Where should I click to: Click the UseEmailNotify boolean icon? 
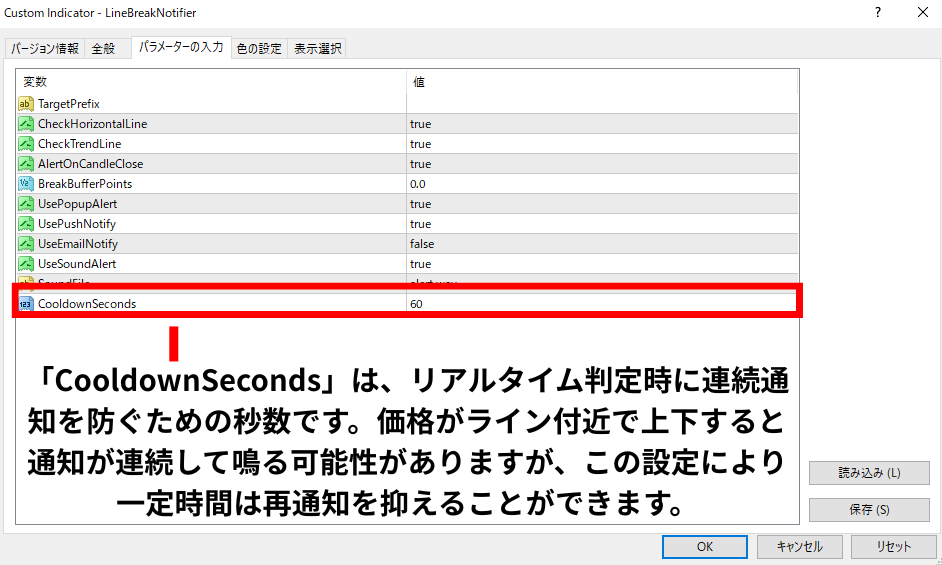(26, 244)
